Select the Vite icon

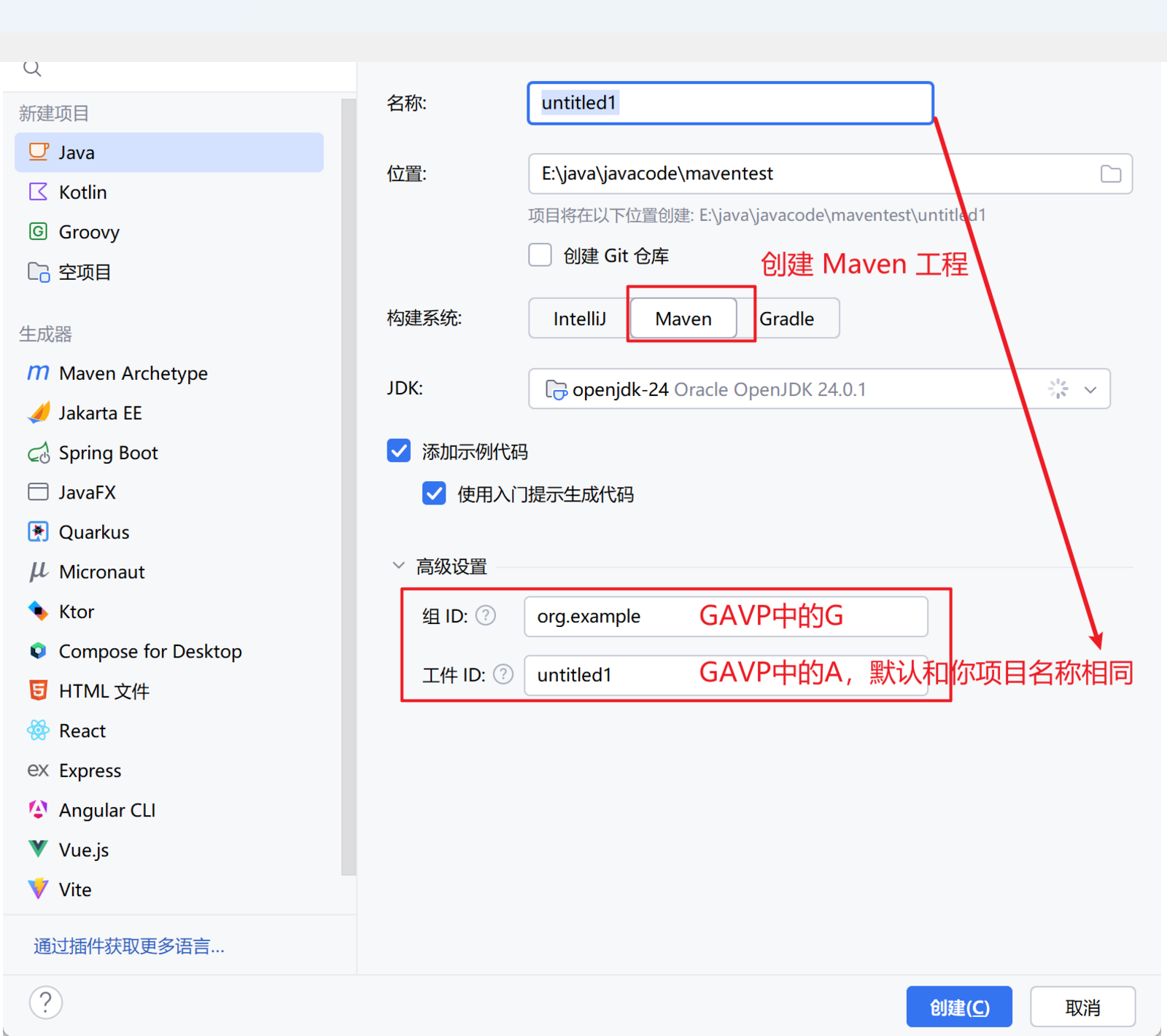(39, 889)
